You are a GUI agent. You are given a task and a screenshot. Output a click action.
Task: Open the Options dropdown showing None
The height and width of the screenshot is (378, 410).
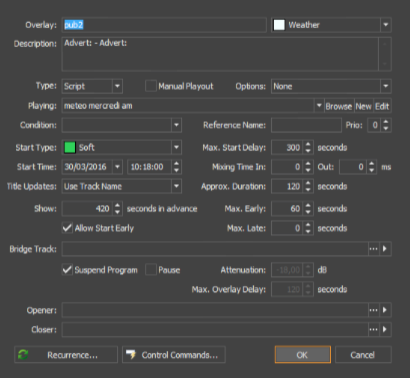click(x=386, y=86)
